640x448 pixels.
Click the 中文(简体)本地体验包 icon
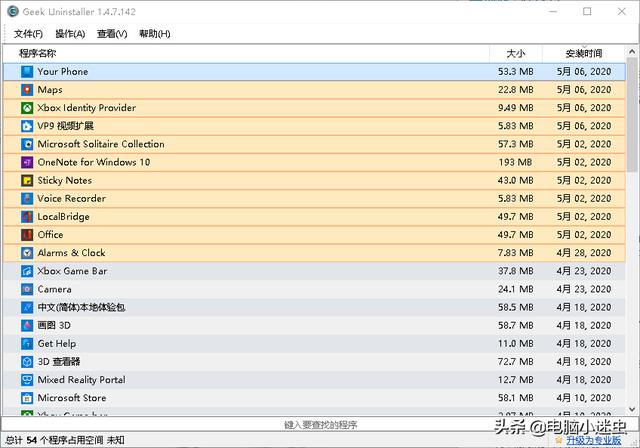click(x=27, y=307)
